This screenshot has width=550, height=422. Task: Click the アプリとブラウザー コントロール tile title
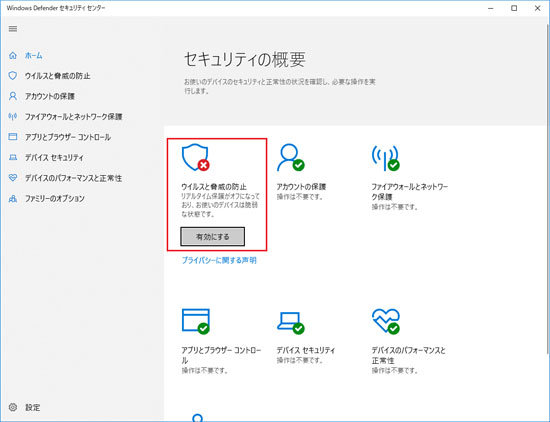(221, 355)
